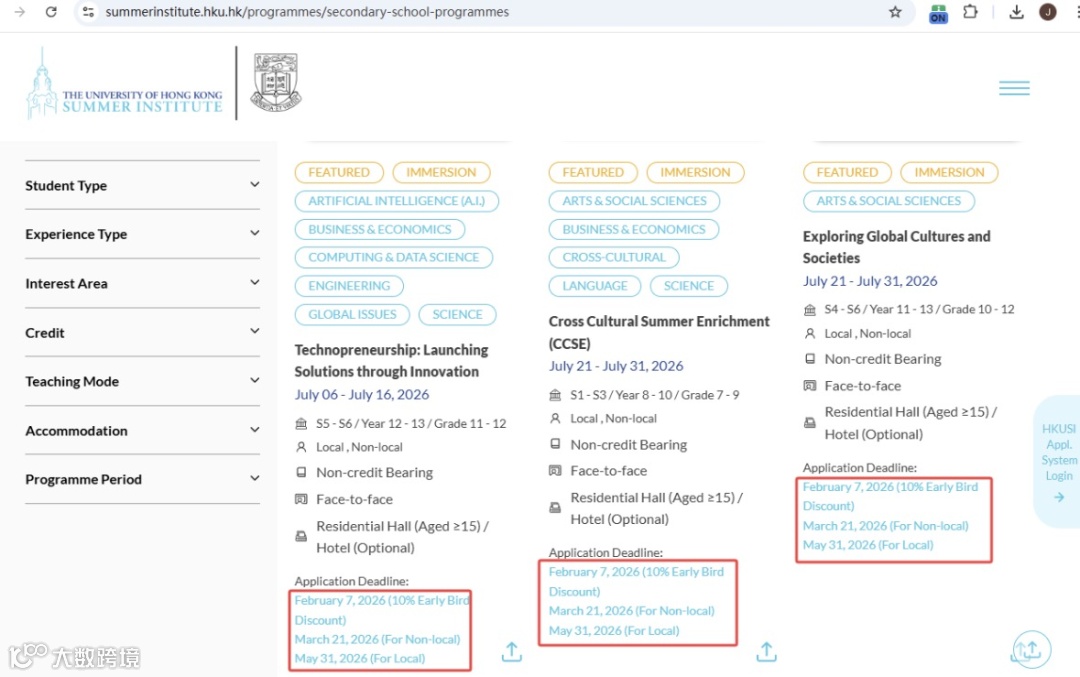Click the arrow under HKUSI Appl. System Login
1080x677 pixels.
(x=1059, y=497)
